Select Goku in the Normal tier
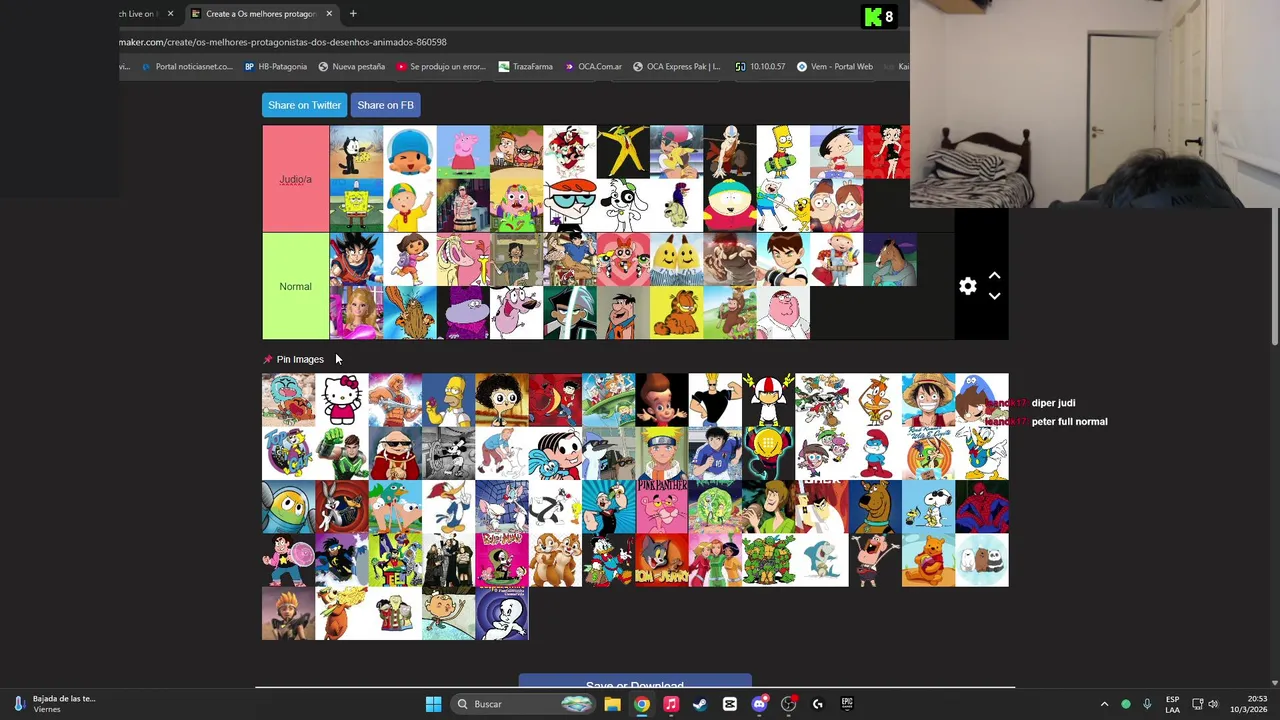 click(356, 259)
